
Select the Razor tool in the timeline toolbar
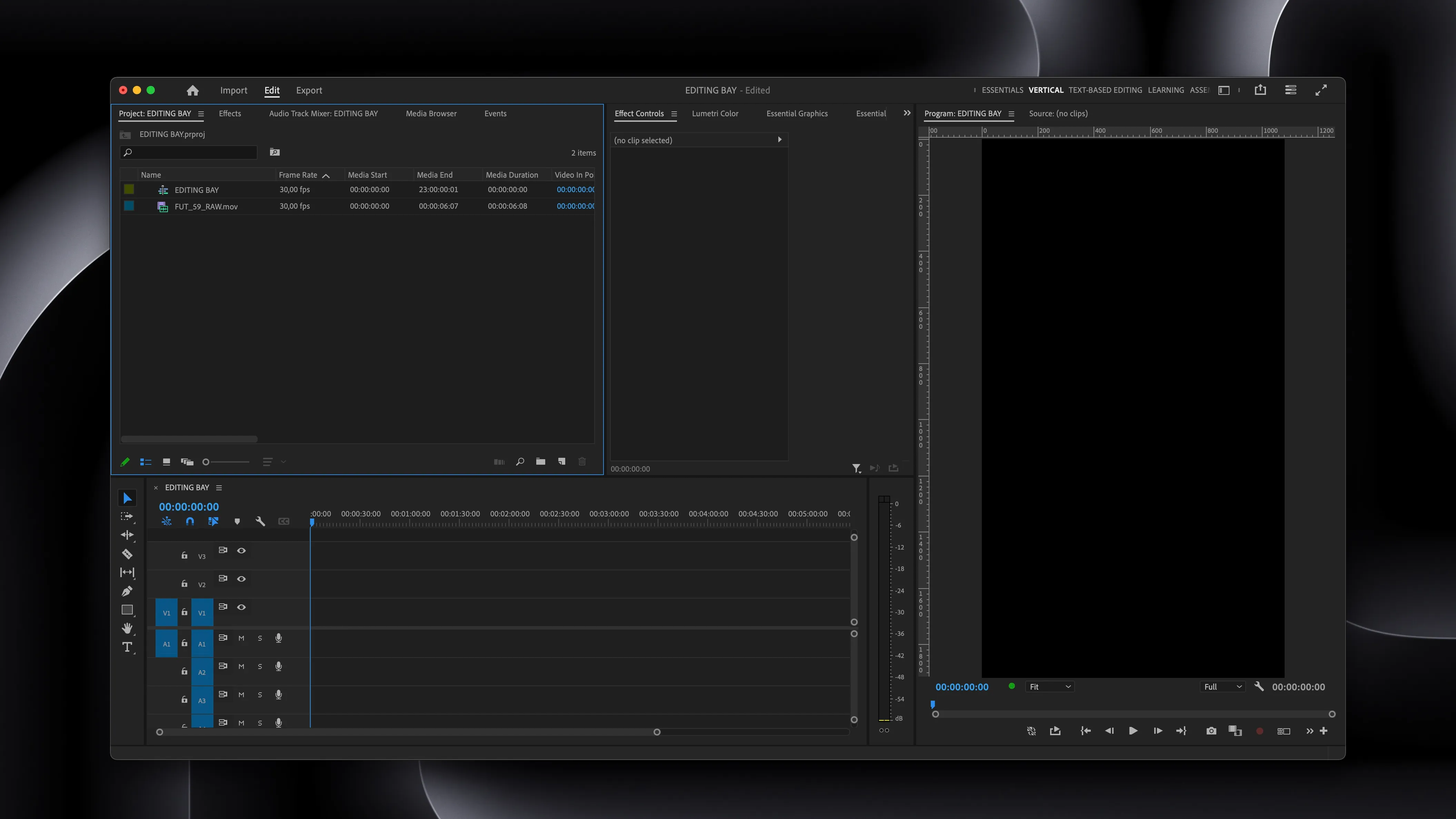(x=127, y=554)
